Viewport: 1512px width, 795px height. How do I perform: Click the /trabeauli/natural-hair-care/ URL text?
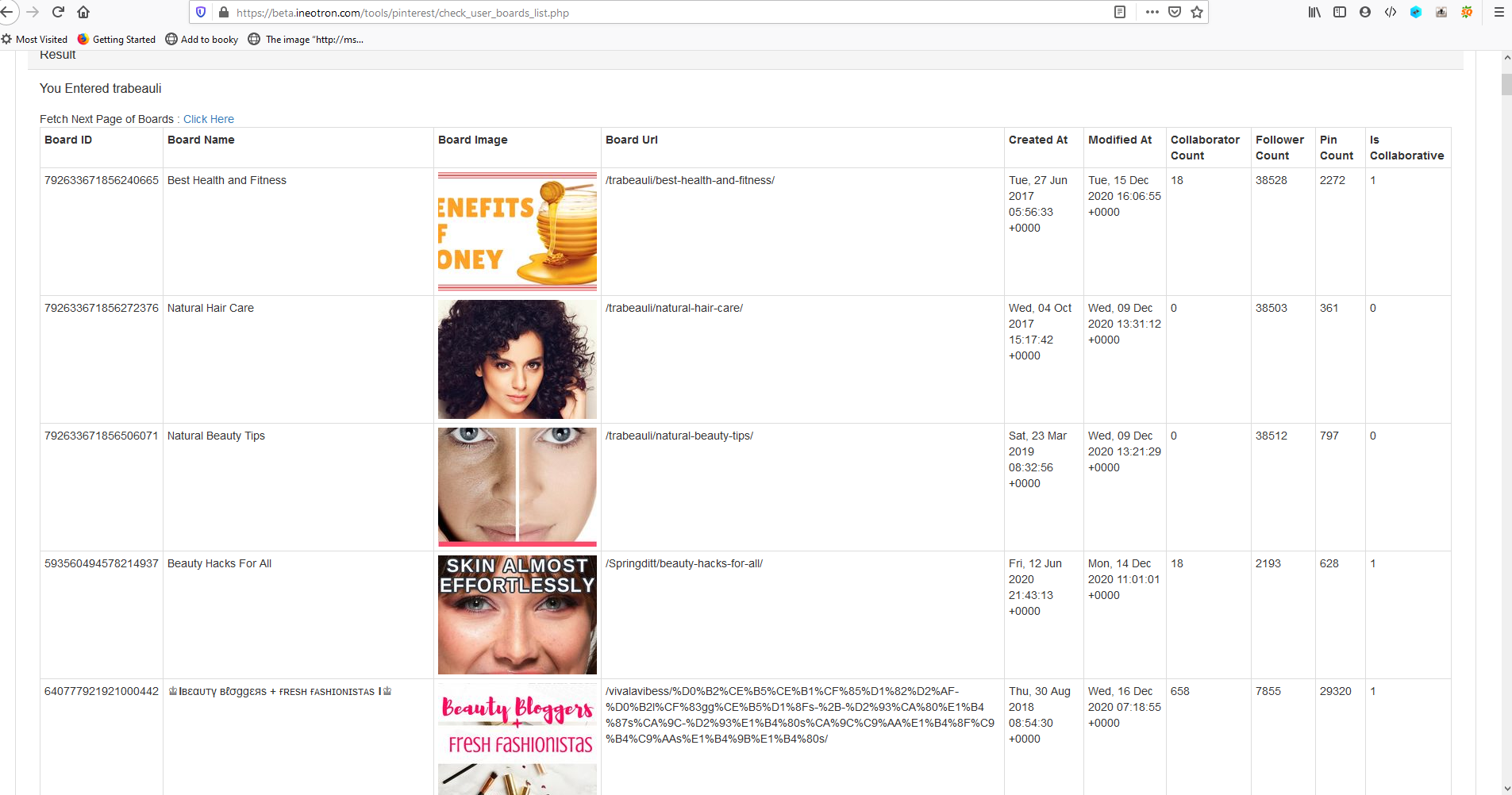click(x=674, y=308)
